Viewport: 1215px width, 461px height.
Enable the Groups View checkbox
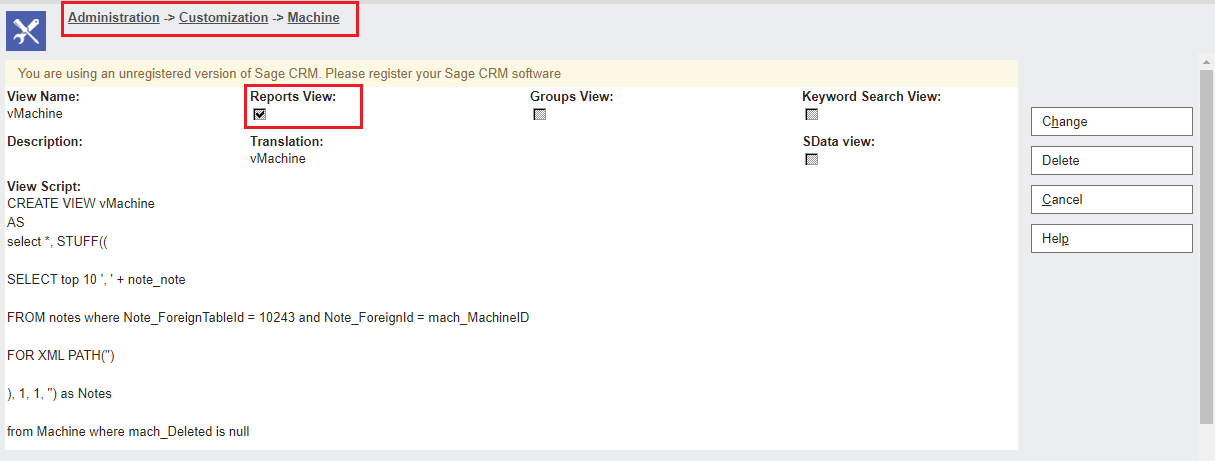[x=540, y=115]
